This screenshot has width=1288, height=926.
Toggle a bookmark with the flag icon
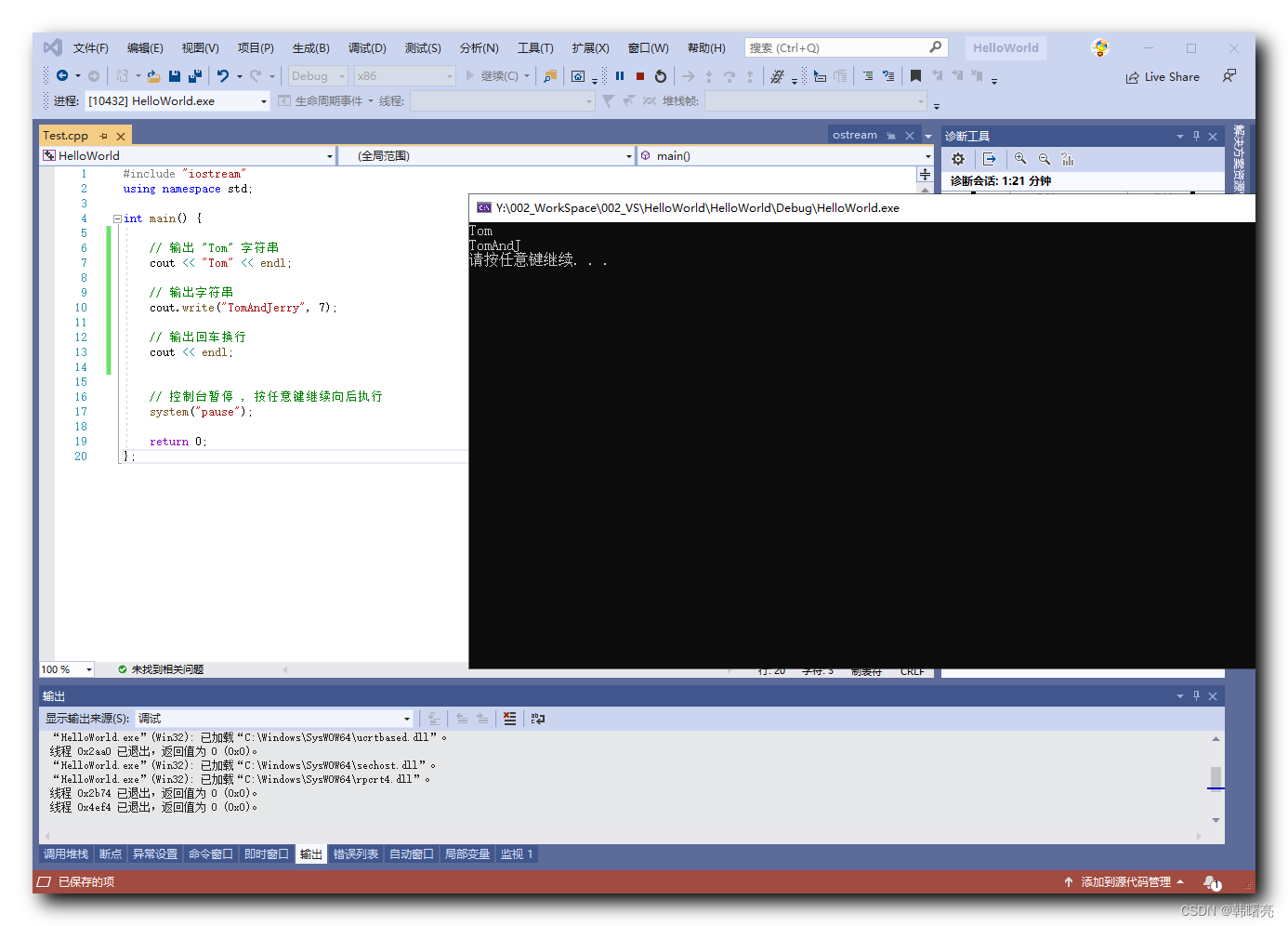pyautogui.click(x=916, y=76)
